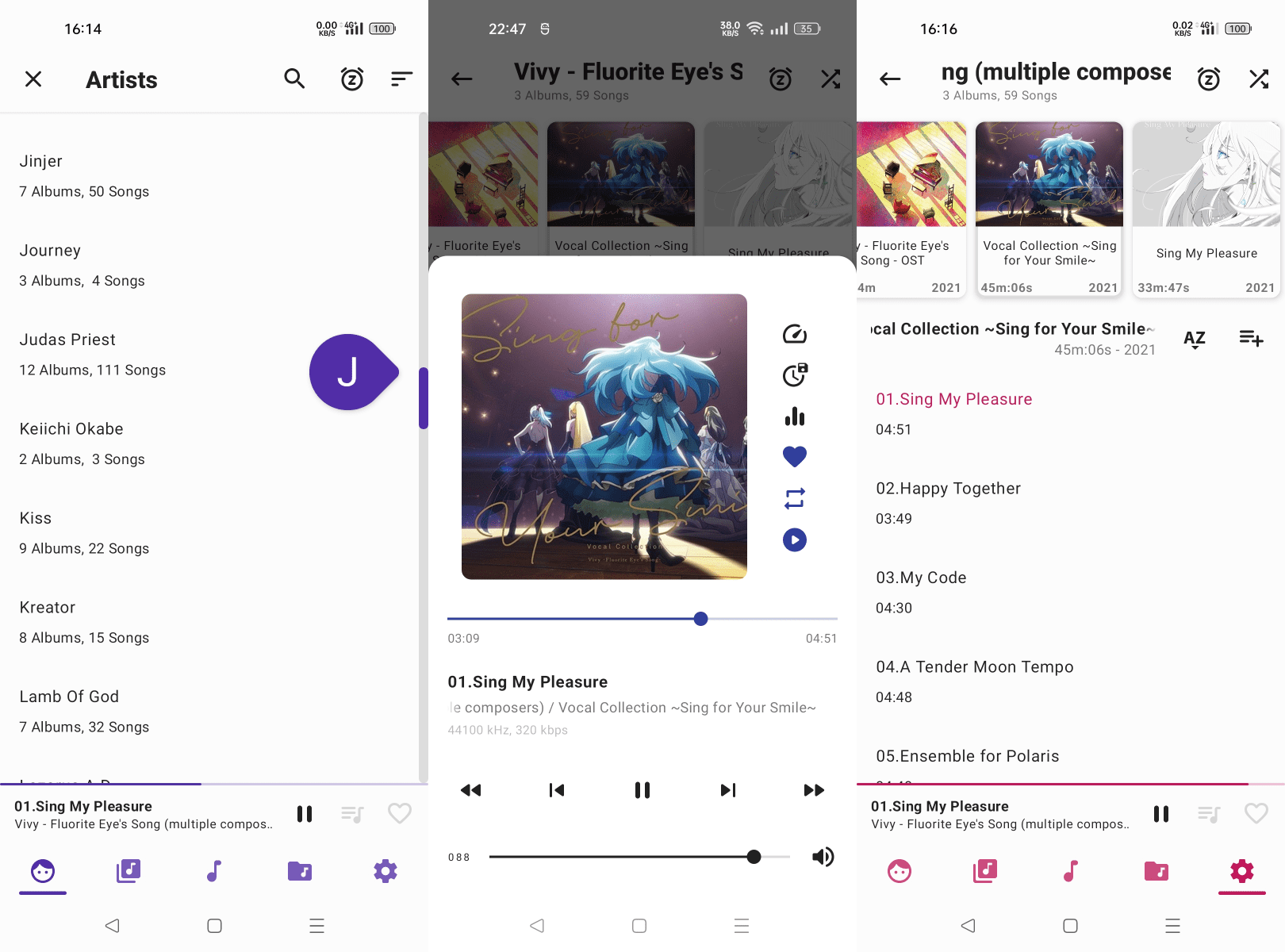Open artist Journey
The image size is (1285, 952).
(x=209, y=265)
